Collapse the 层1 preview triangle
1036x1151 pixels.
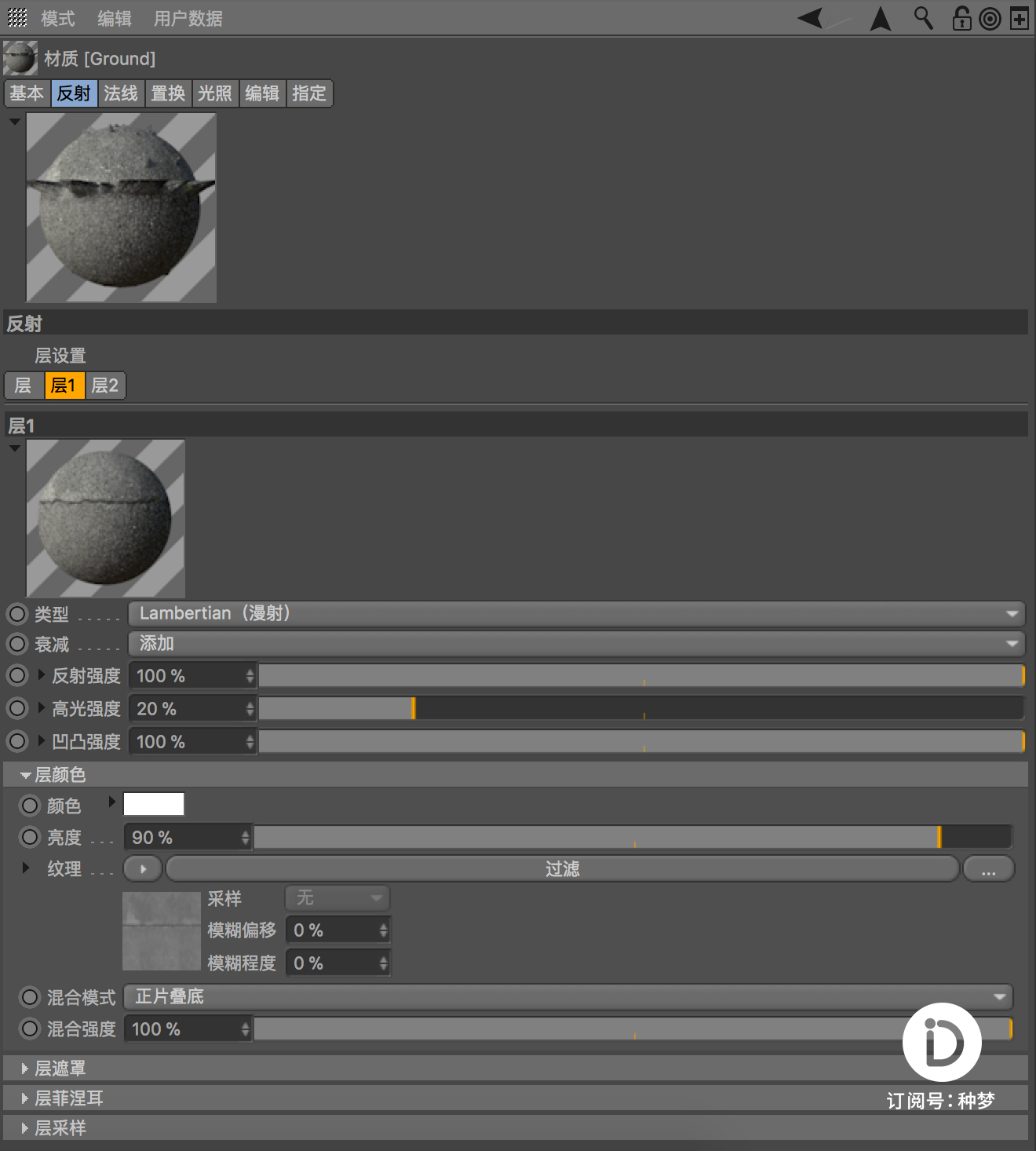(x=15, y=448)
